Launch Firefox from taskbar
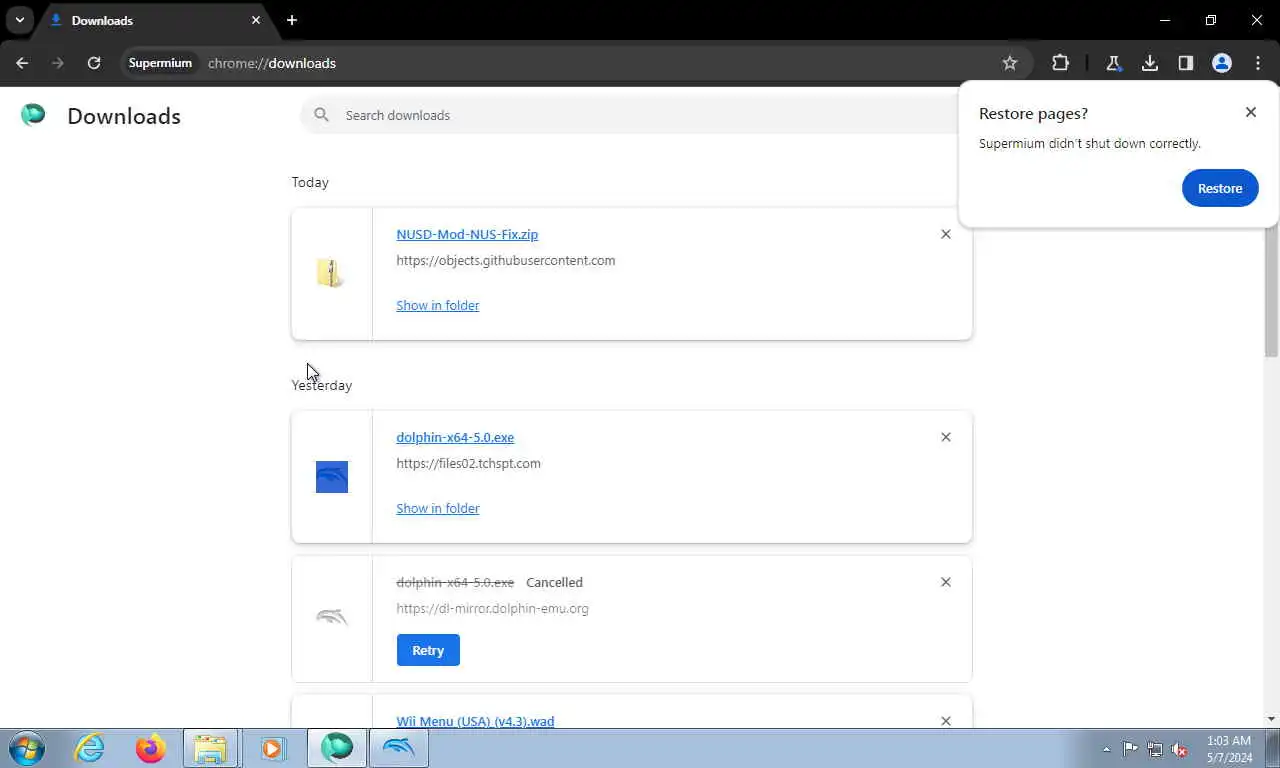The width and height of the screenshot is (1280, 768). pos(151,748)
